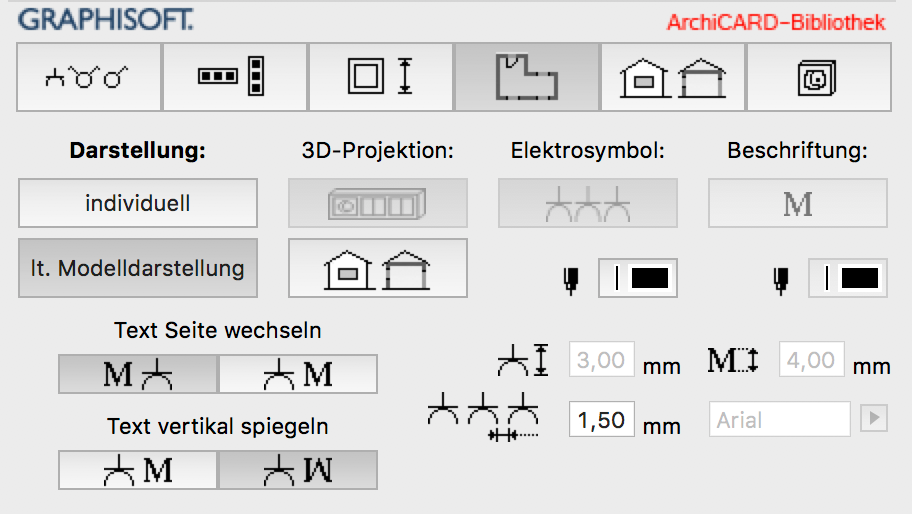Select lt. Modelldarstellung display option
The width and height of the screenshot is (912, 514).
tap(138, 268)
